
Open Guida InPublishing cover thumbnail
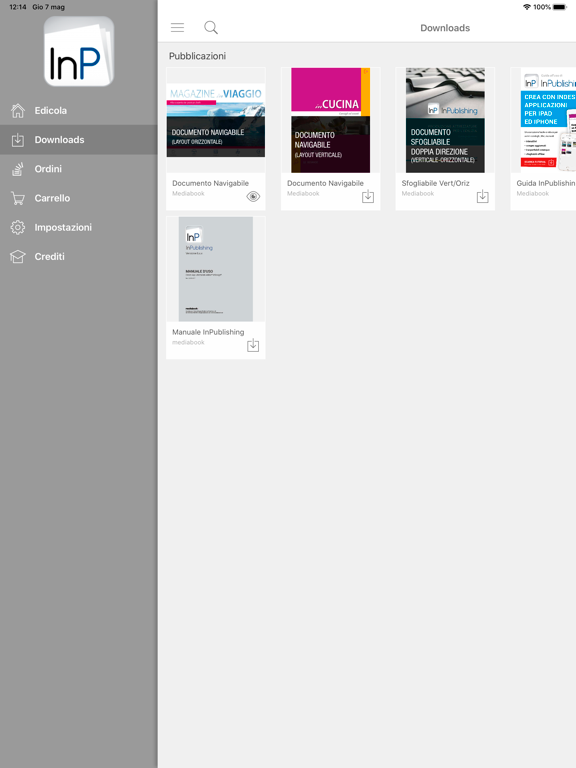(548, 120)
